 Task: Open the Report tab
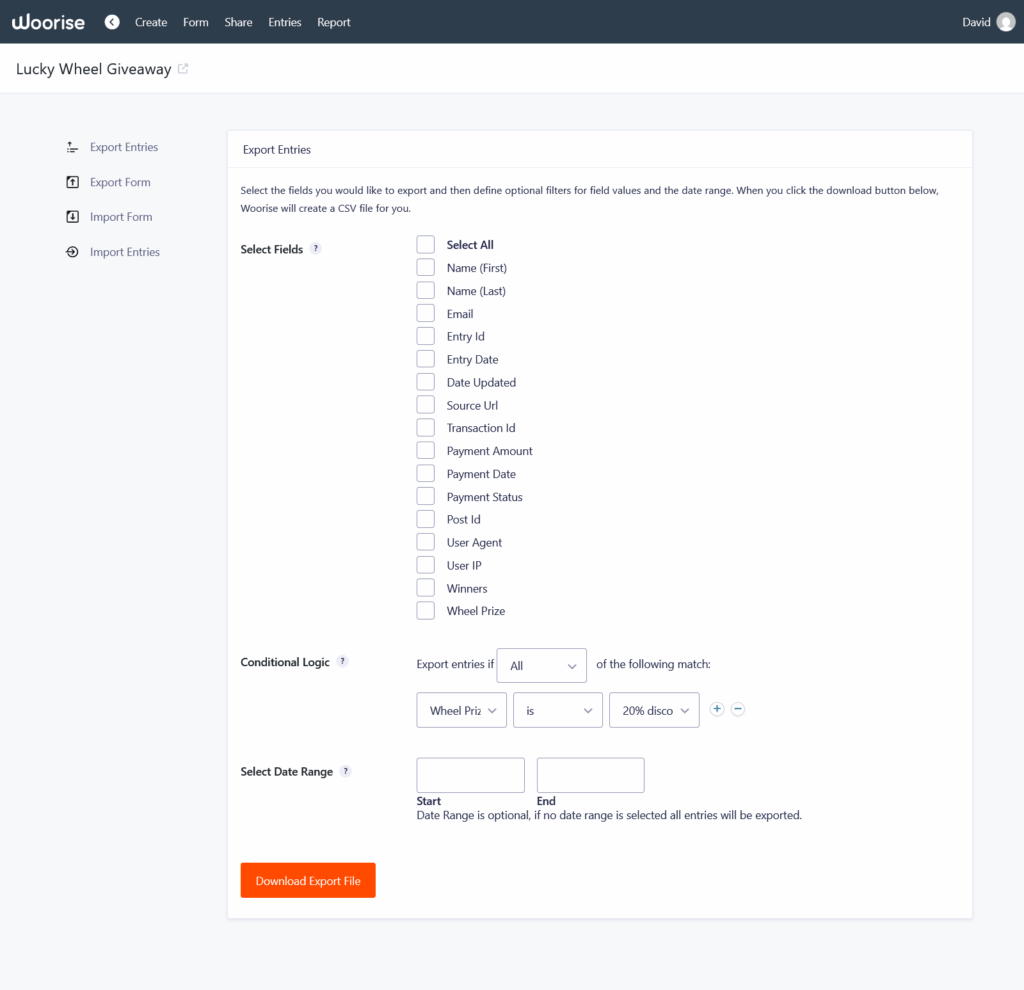[x=334, y=22]
